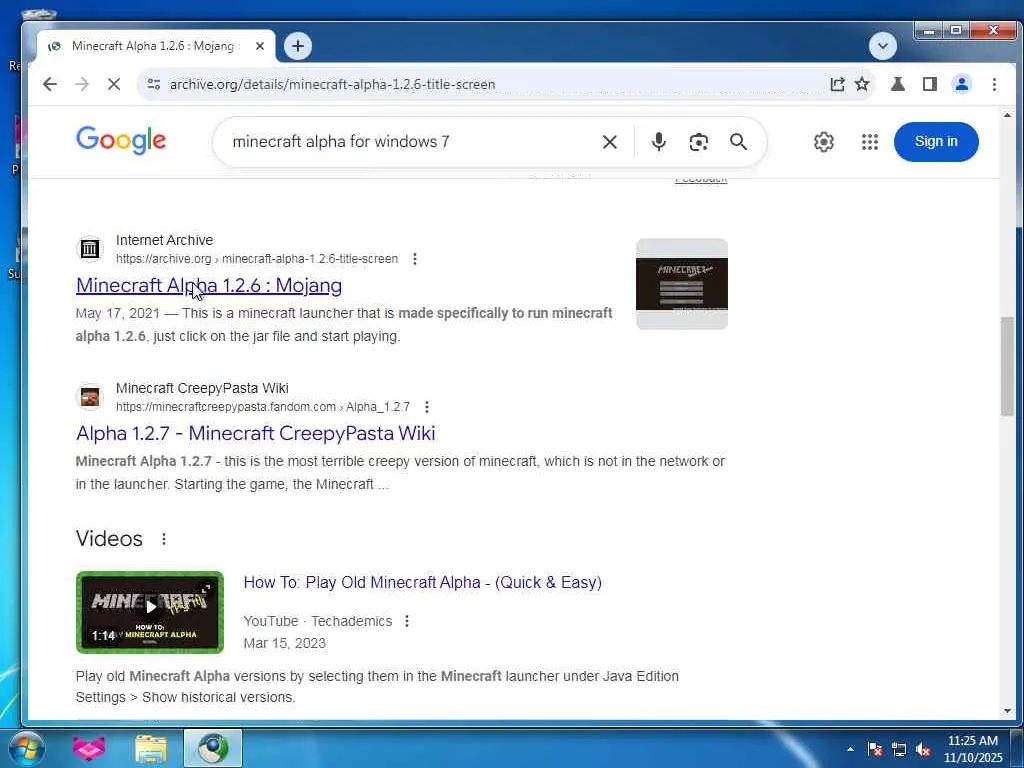The height and width of the screenshot is (768, 1024).
Task: Open Internet Archive site favicon
Action: 90,249
